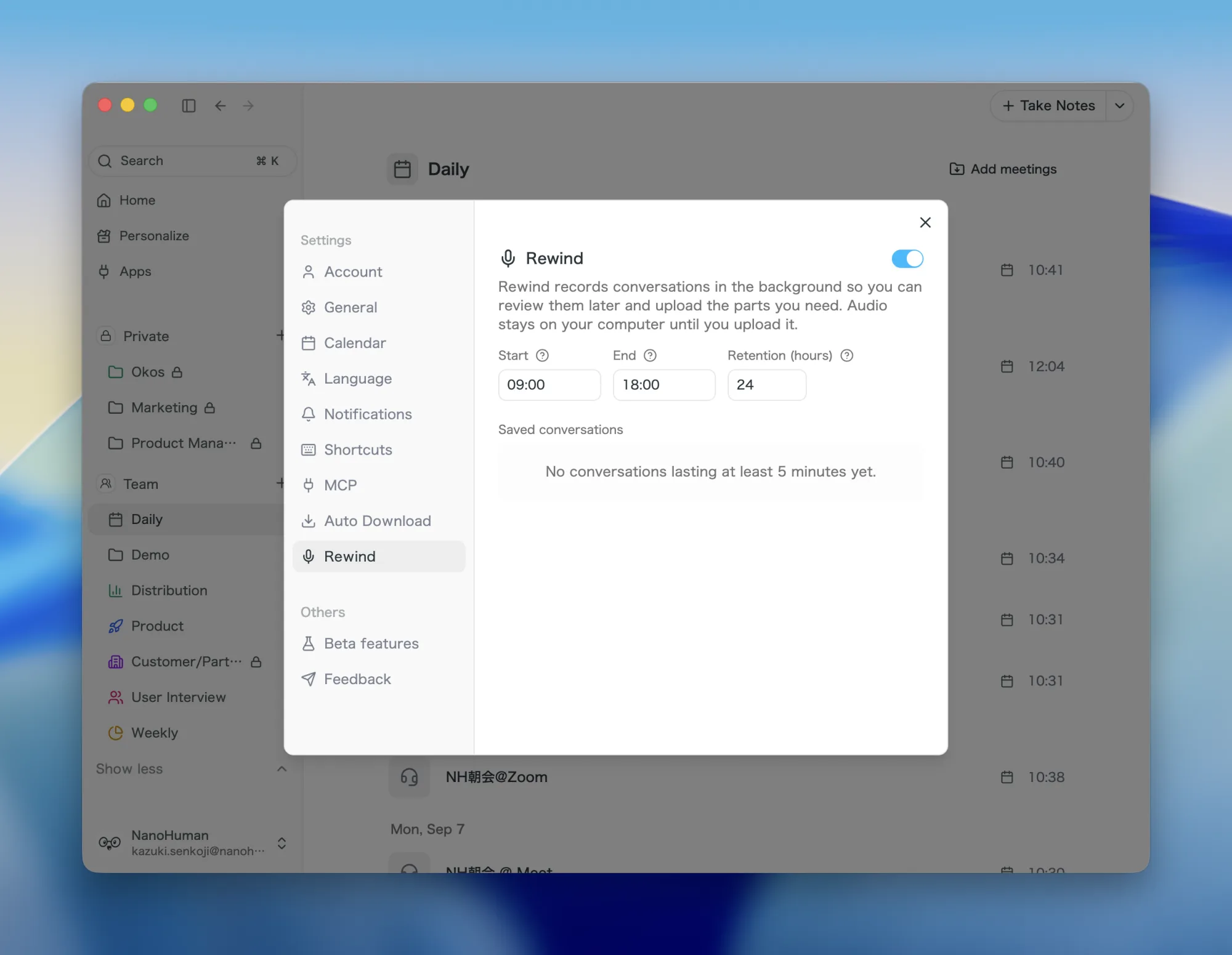1232x955 pixels.
Task: Open Notifications settings
Action: pyautogui.click(x=378, y=414)
